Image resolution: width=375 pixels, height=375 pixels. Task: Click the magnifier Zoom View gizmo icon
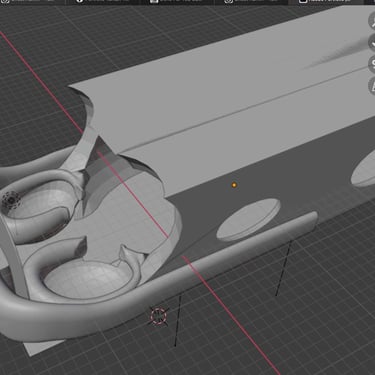(x=372, y=21)
